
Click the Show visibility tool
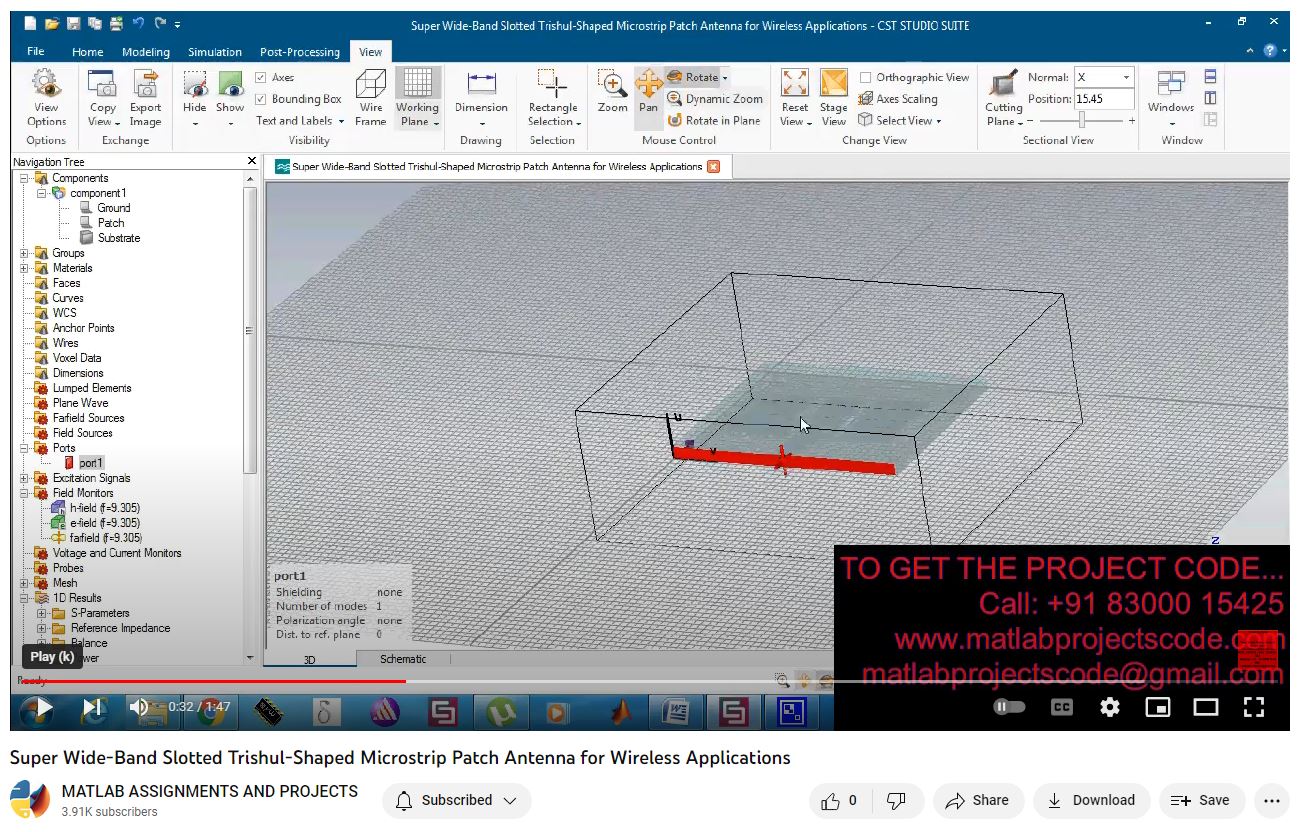[x=230, y=98]
